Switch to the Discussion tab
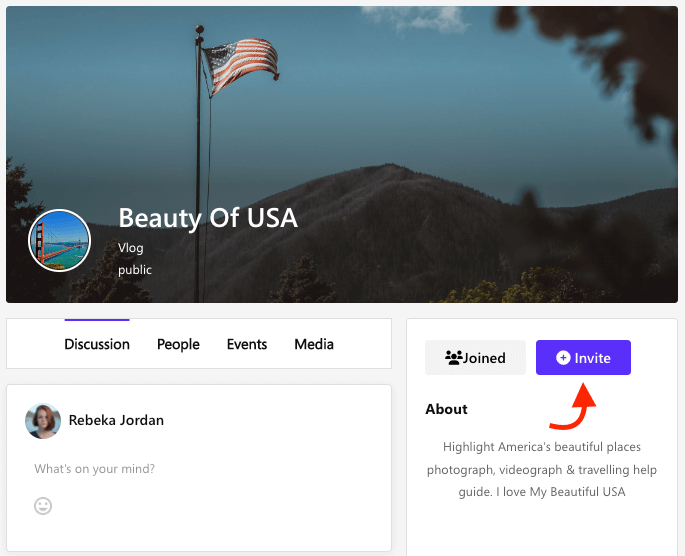Viewport: 685px width, 556px height. (97, 344)
